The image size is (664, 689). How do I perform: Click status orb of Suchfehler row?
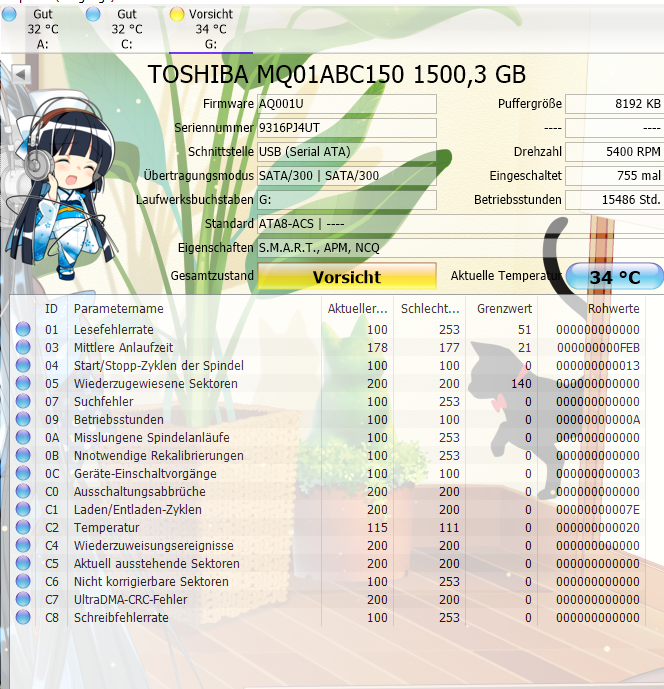23,401
